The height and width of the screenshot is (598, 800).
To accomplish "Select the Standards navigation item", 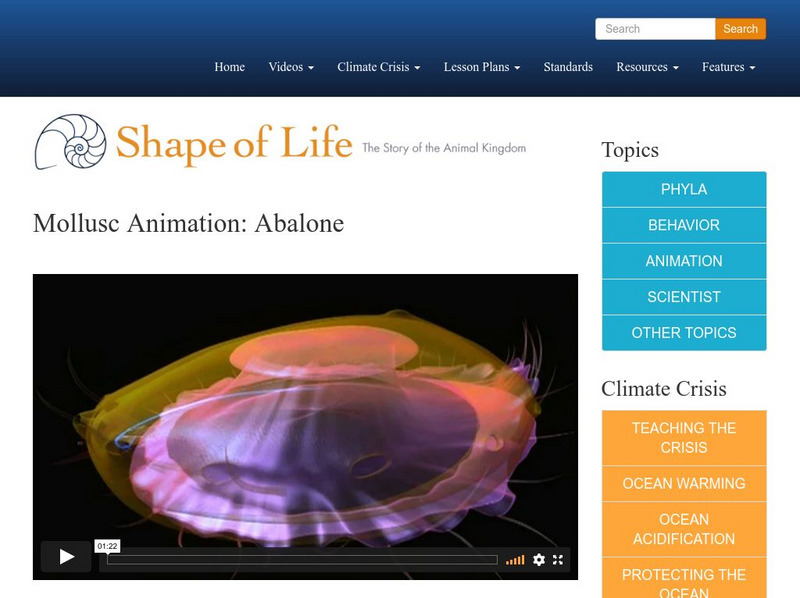I will (x=567, y=67).
